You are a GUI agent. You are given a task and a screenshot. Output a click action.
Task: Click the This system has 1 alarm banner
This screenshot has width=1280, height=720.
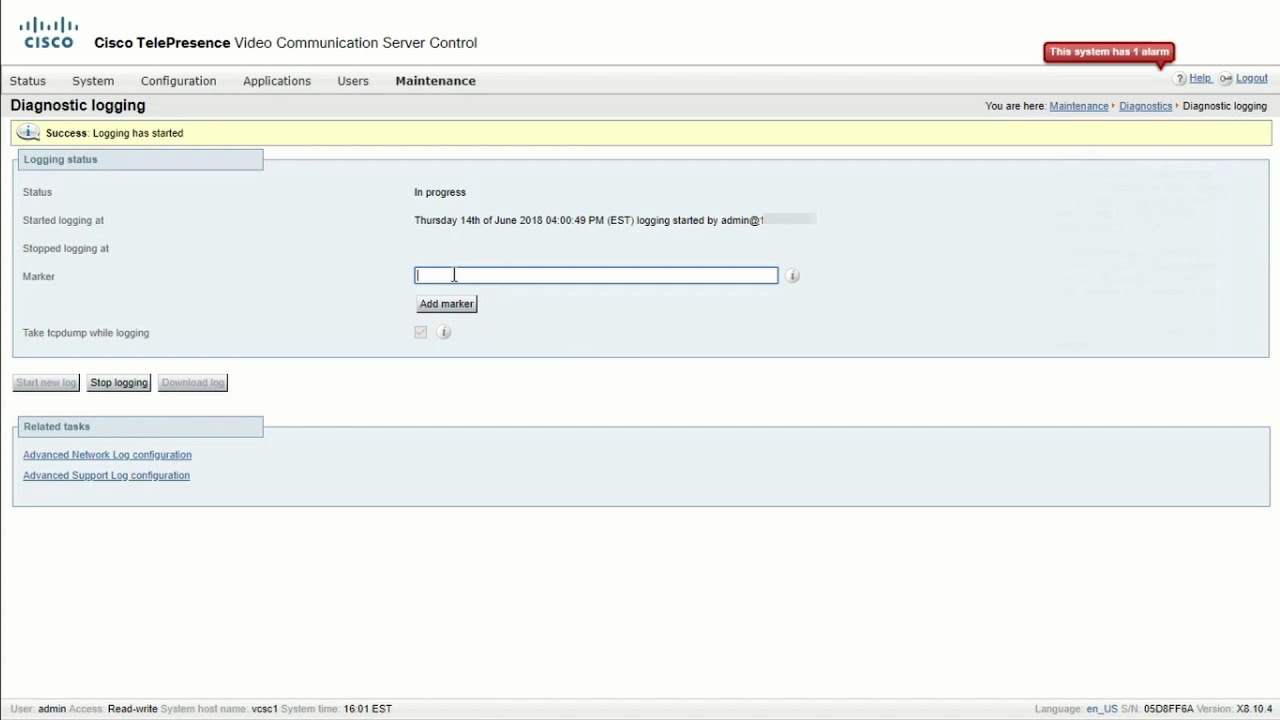(1109, 52)
